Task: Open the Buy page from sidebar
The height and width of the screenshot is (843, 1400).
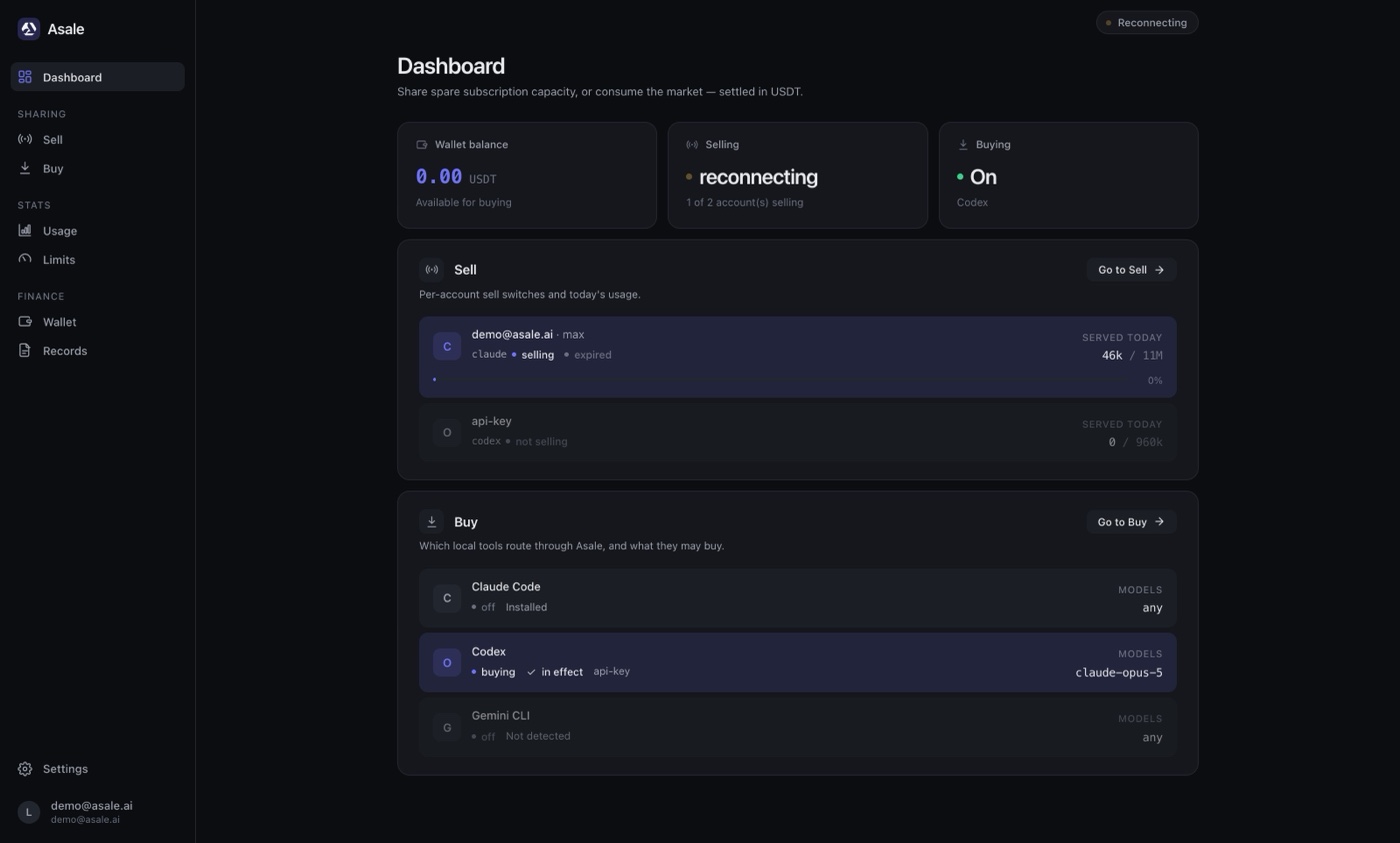Action: click(97, 169)
